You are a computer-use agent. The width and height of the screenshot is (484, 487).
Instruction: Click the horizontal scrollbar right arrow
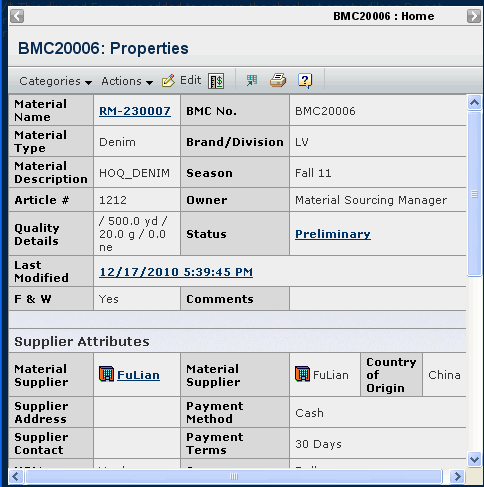(x=457, y=476)
